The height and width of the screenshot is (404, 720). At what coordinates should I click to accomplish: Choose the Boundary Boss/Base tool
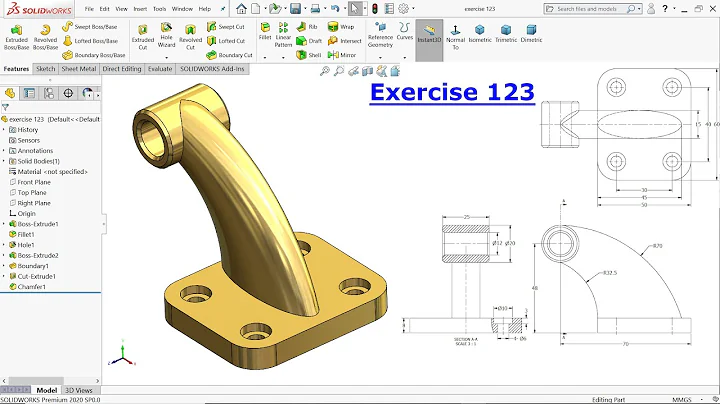coord(94,55)
